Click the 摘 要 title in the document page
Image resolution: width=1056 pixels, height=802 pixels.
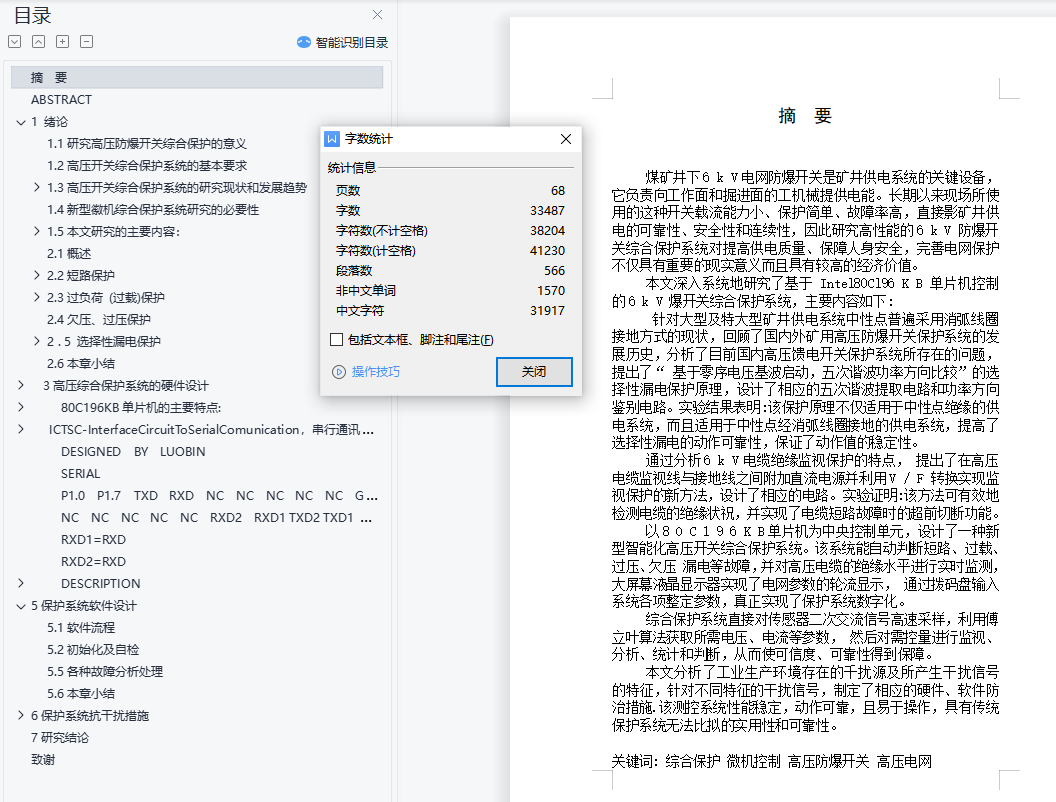(x=805, y=116)
